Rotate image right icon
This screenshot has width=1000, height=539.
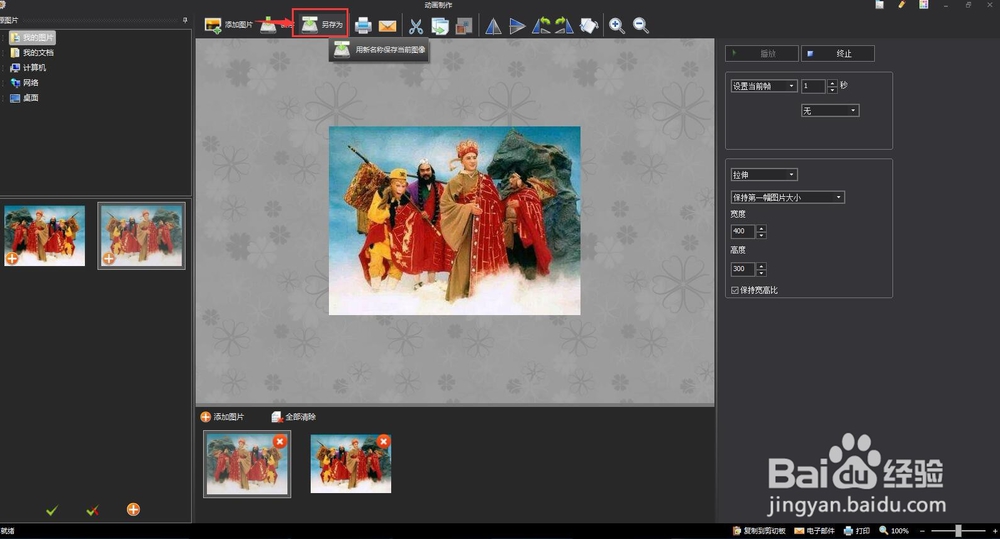tap(564, 26)
